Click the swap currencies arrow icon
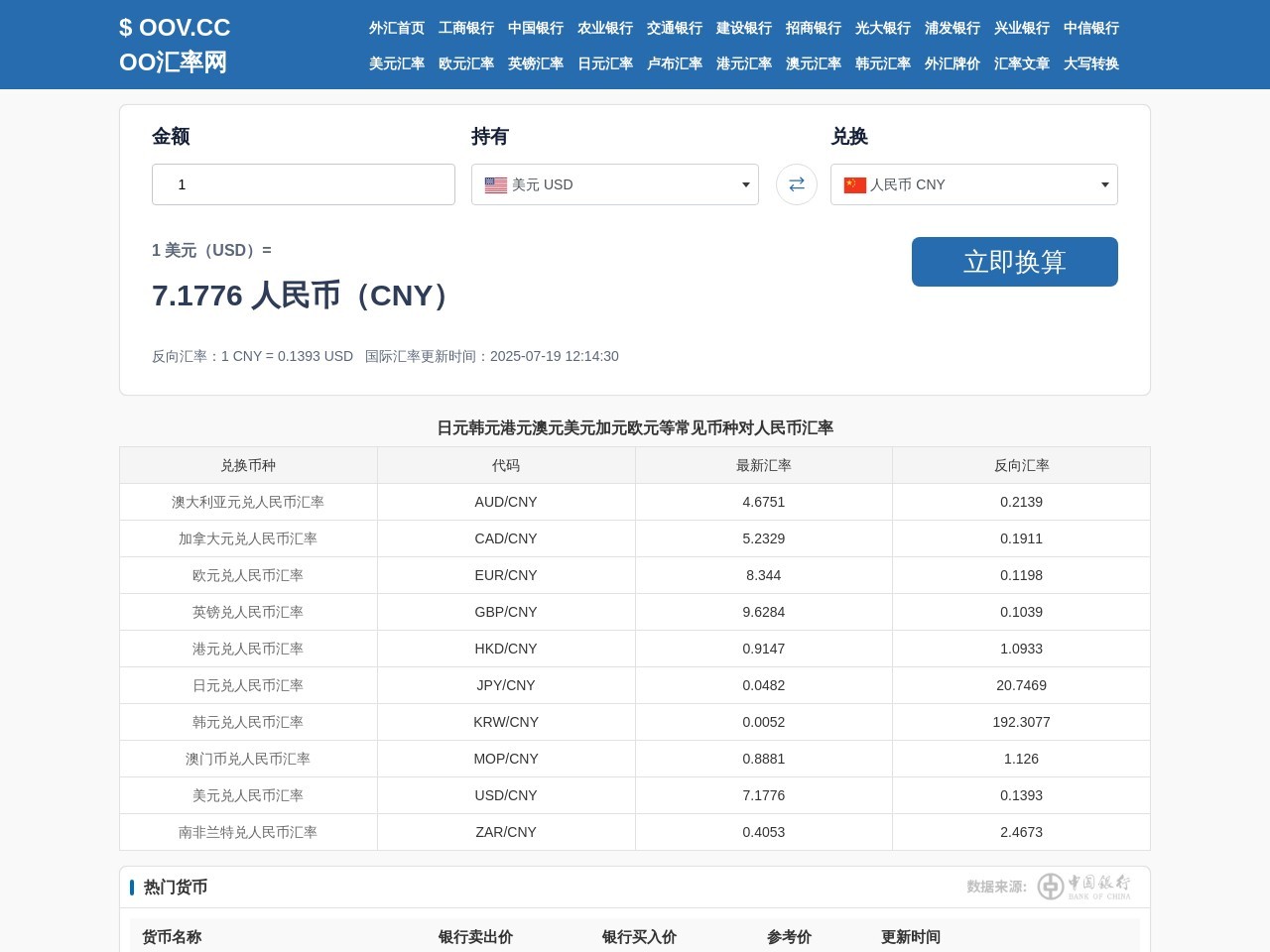The image size is (1270, 952). point(796,184)
